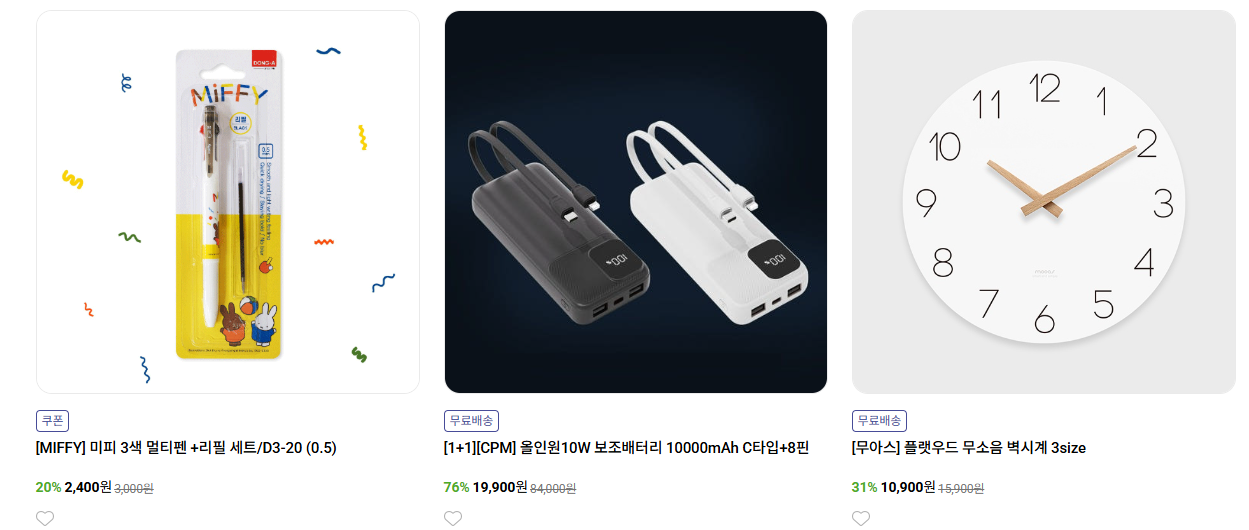Screen dimensions: 1249x530
Task: Open [1+1][CPM] 올인원10W 보조배터리 title link
Action: 626,448
